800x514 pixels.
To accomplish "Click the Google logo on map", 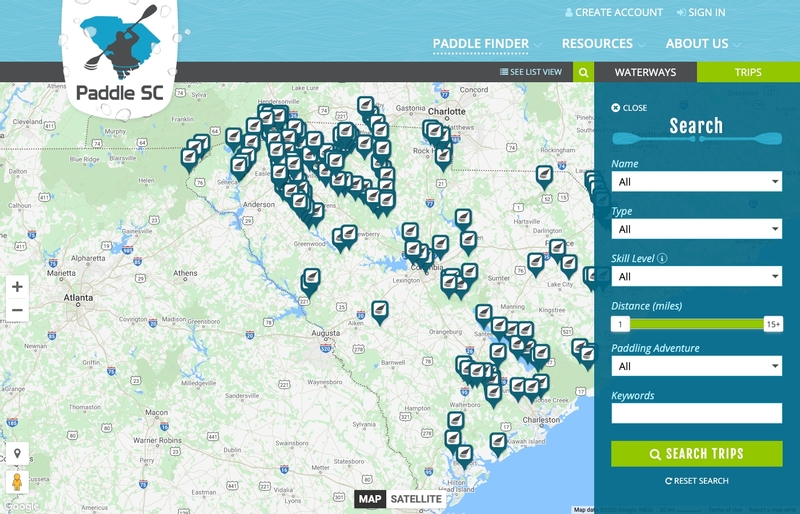I will (21, 506).
